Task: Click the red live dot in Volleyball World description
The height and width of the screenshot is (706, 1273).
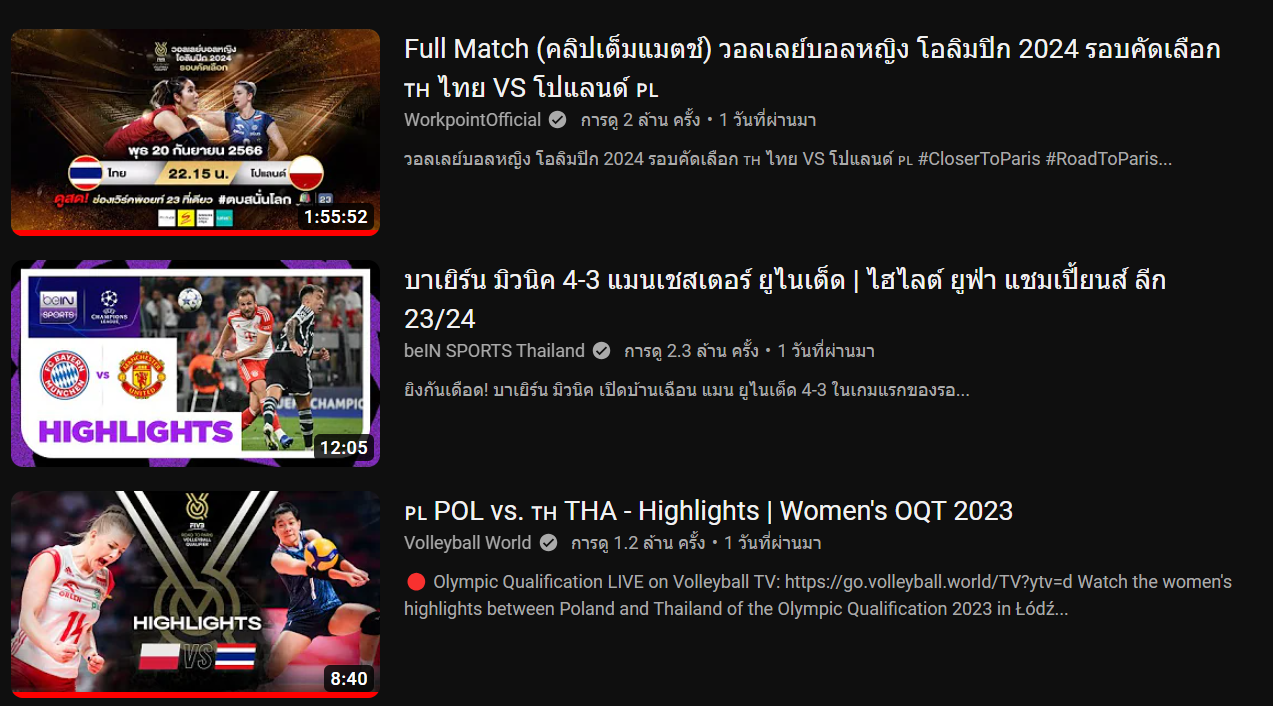Action: coord(416,582)
